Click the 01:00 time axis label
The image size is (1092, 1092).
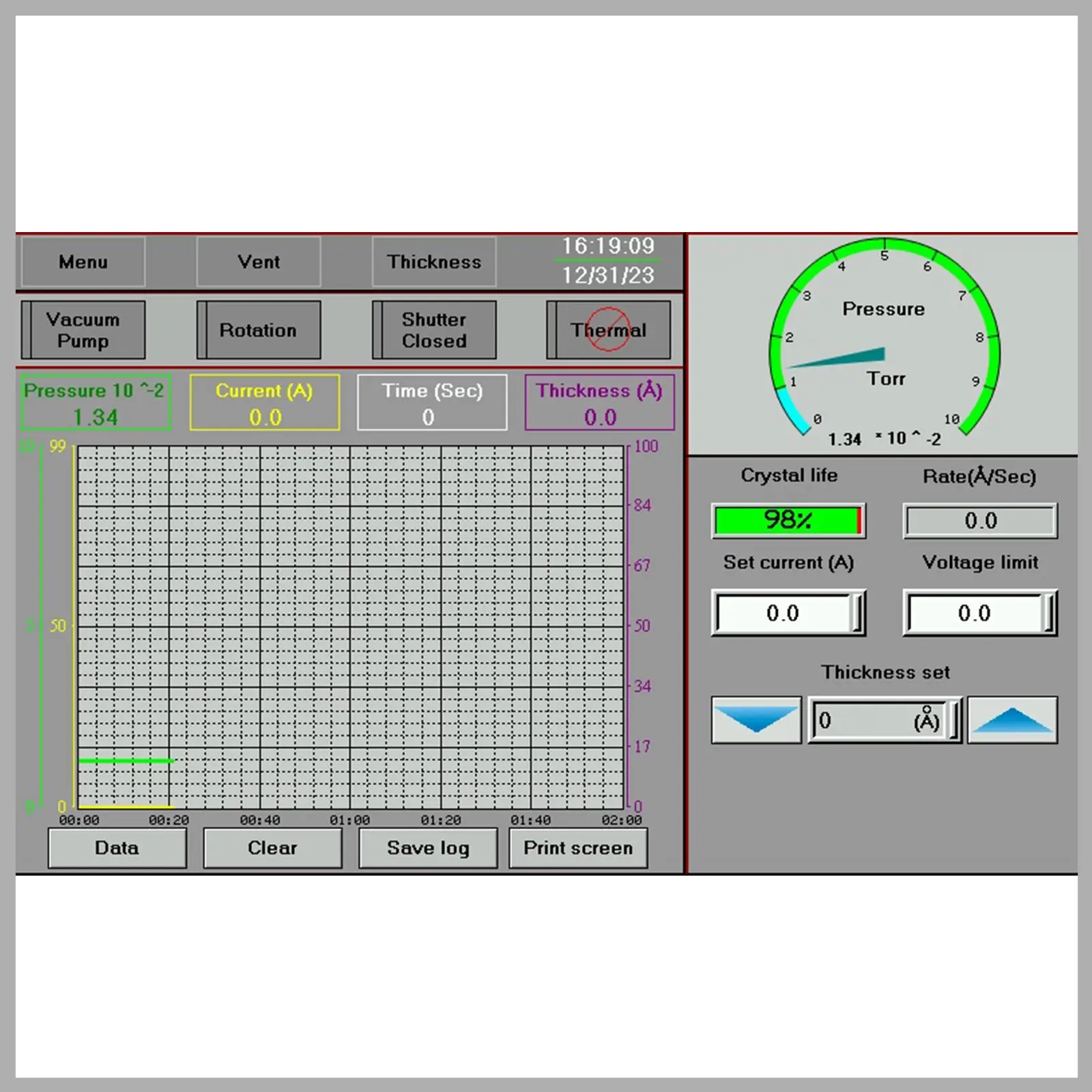click(x=350, y=820)
